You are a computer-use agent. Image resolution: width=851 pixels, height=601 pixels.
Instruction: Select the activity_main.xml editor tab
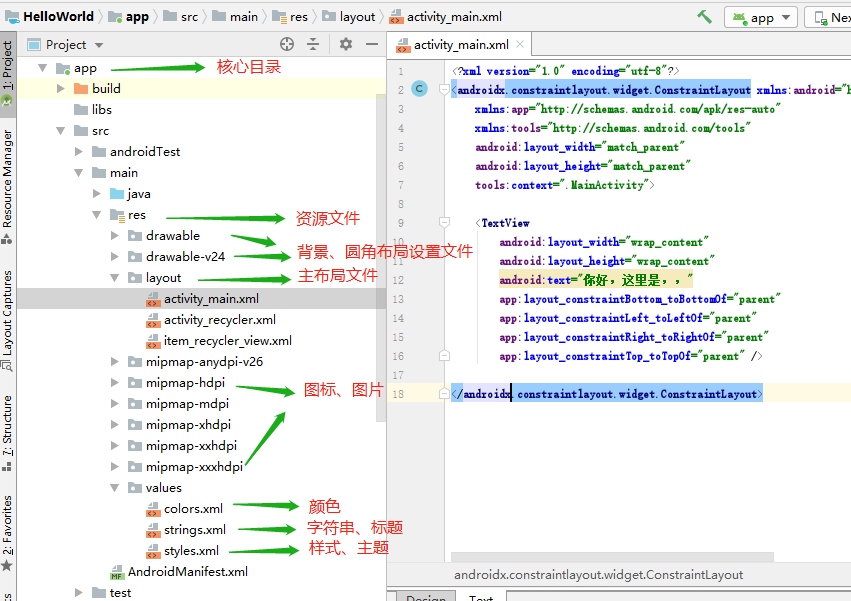(460, 45)
